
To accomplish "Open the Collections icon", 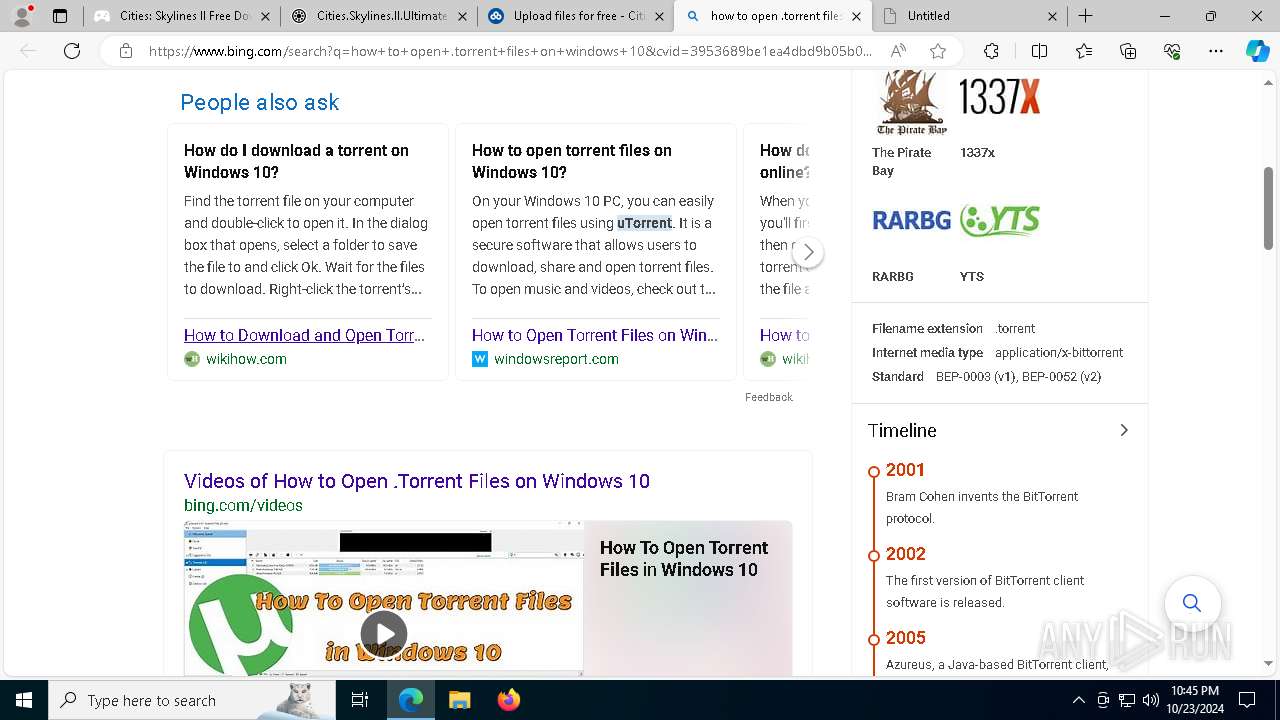I will (x=1128, y=51).
